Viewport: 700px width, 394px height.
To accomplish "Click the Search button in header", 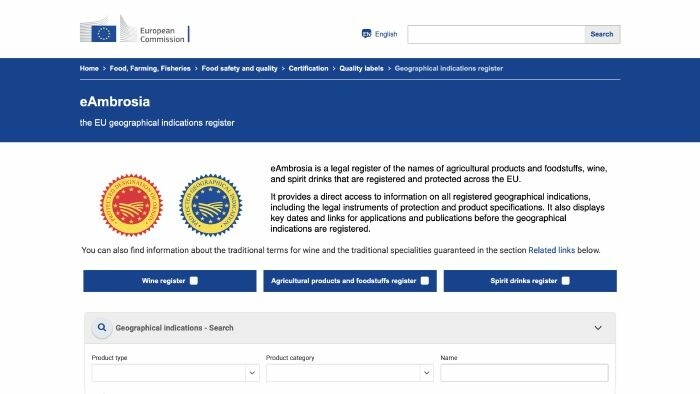I will point(602,34).
